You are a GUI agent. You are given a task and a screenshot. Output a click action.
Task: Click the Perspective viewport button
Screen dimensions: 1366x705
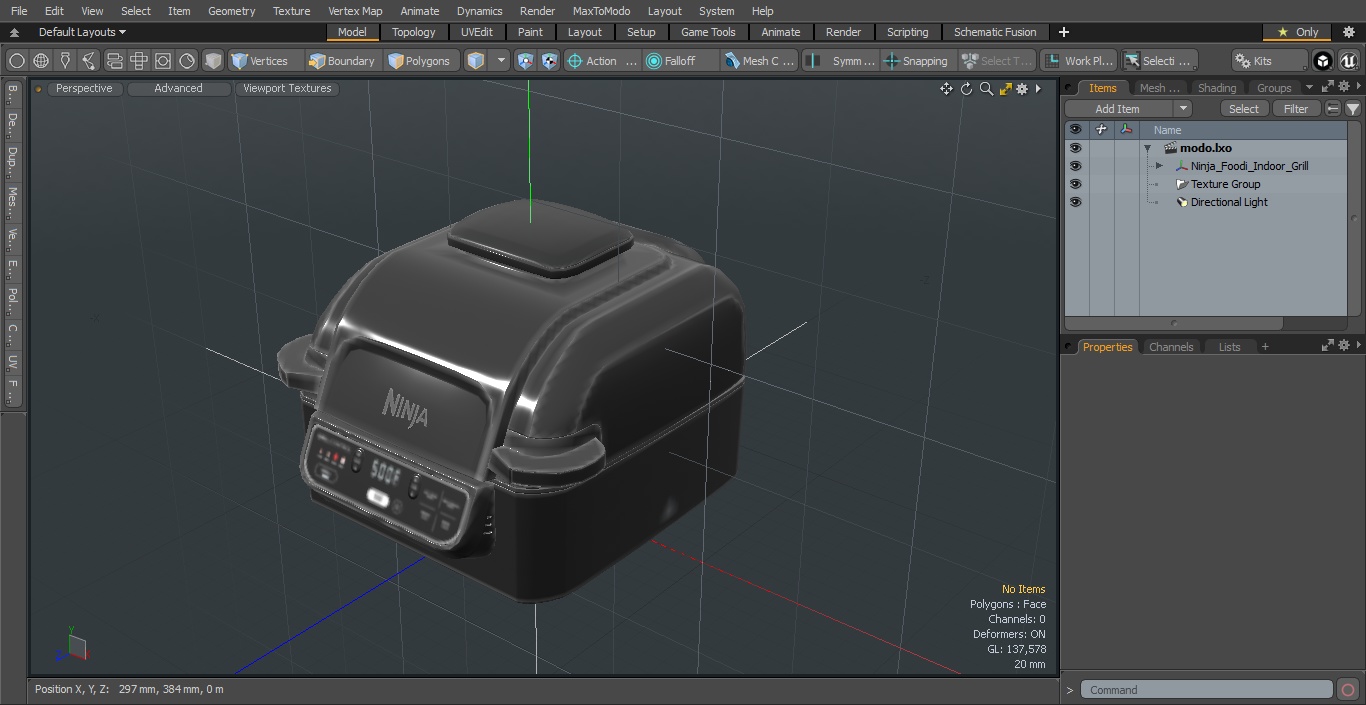84,88
